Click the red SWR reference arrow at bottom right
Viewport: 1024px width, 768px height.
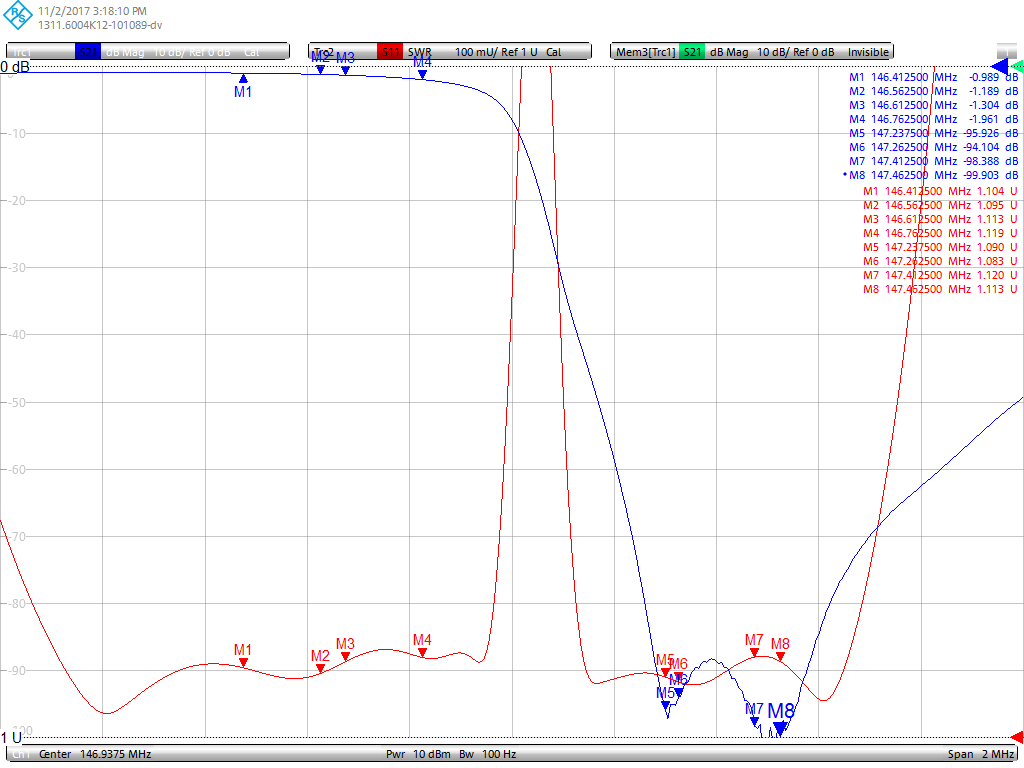coord(1017,737)
